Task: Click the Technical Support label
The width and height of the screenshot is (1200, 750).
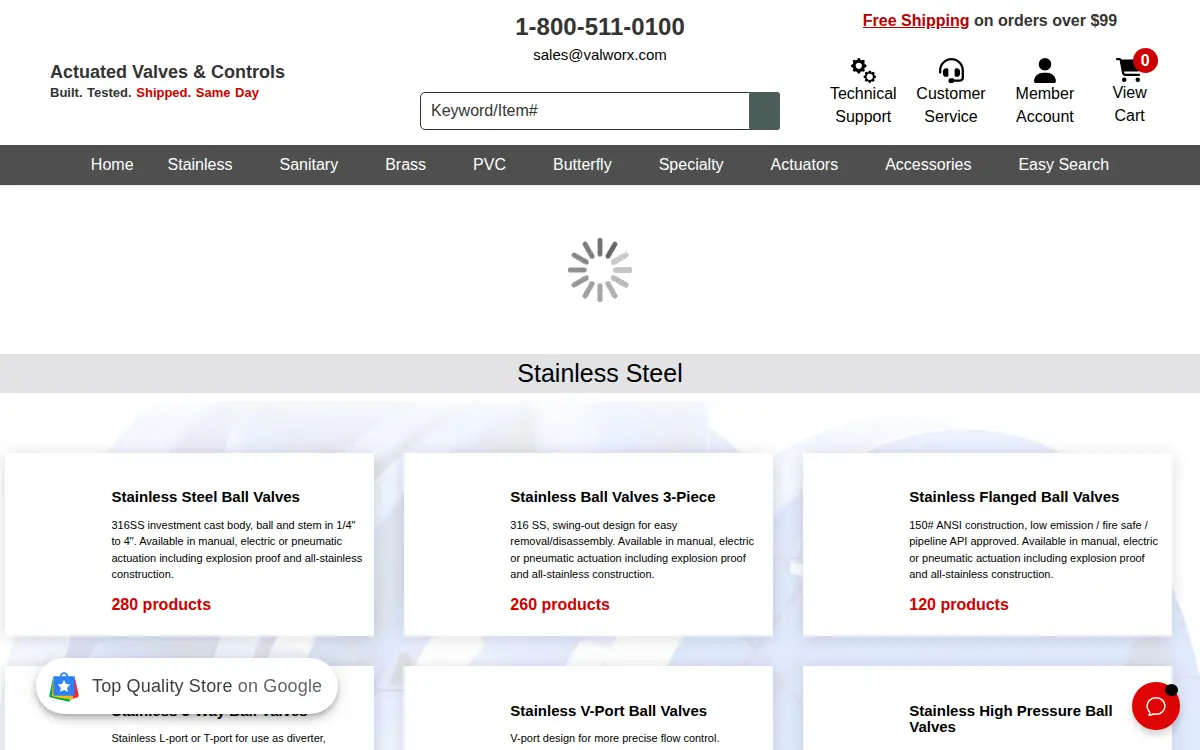Action: (863, 105)
